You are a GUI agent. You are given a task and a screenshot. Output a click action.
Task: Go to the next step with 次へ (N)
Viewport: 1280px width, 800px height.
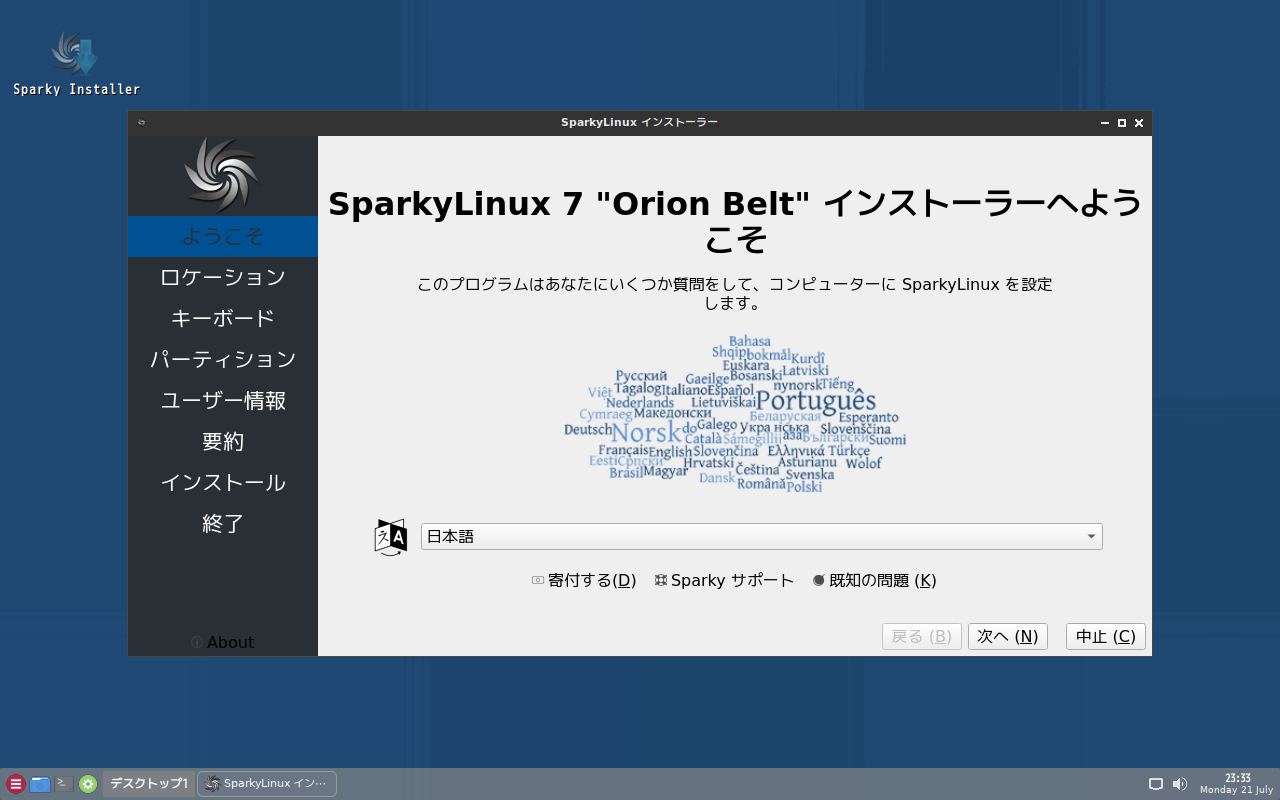pyautogui.click(x=1008, y=637)
